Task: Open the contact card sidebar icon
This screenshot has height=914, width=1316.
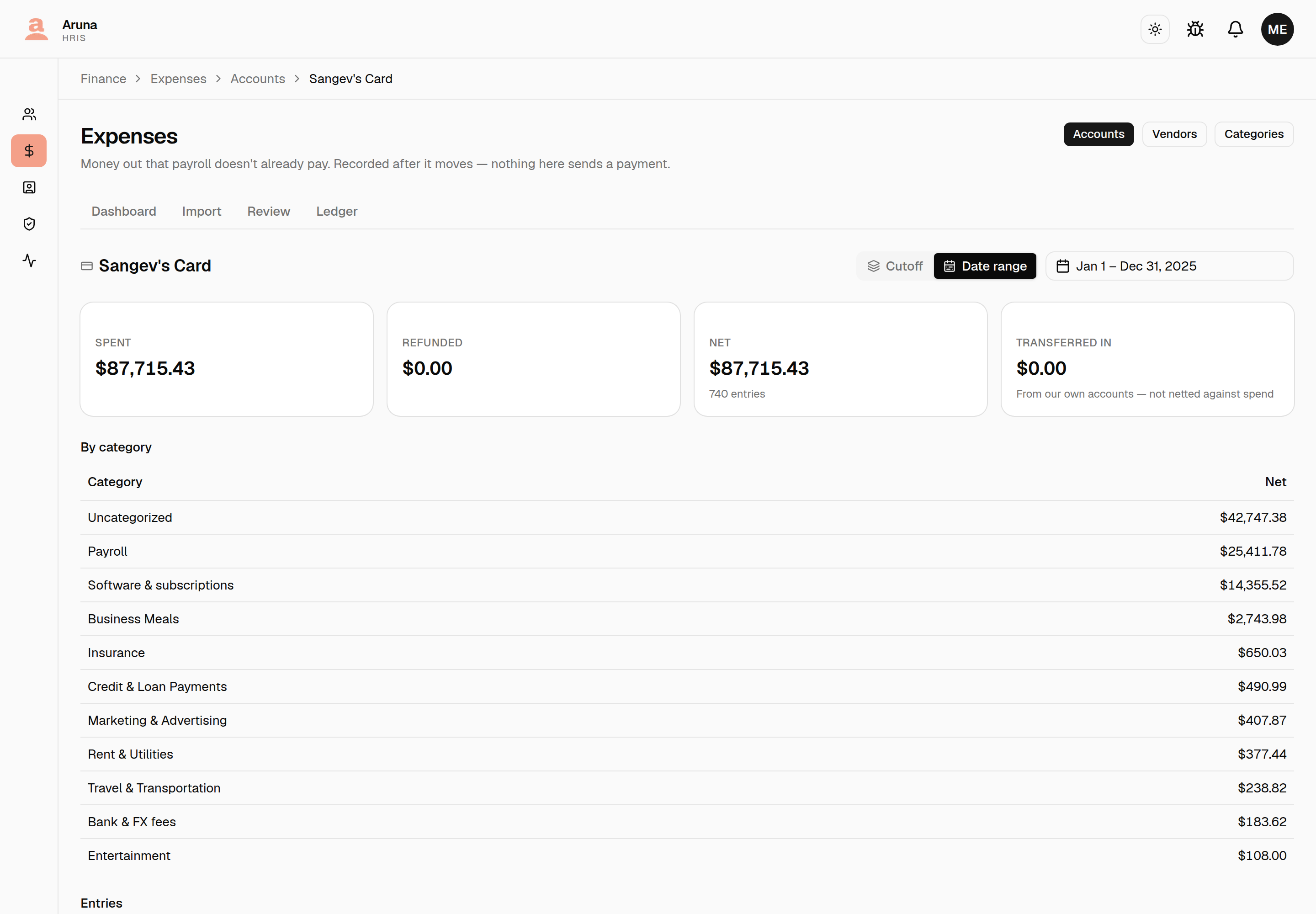Action: [29, 188]
